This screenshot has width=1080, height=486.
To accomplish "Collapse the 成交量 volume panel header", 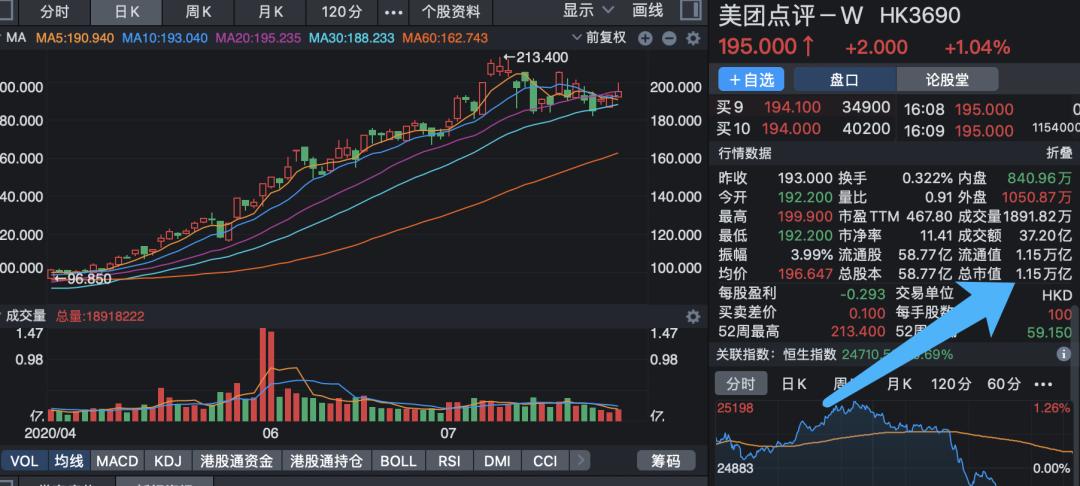I will point(2,316).
